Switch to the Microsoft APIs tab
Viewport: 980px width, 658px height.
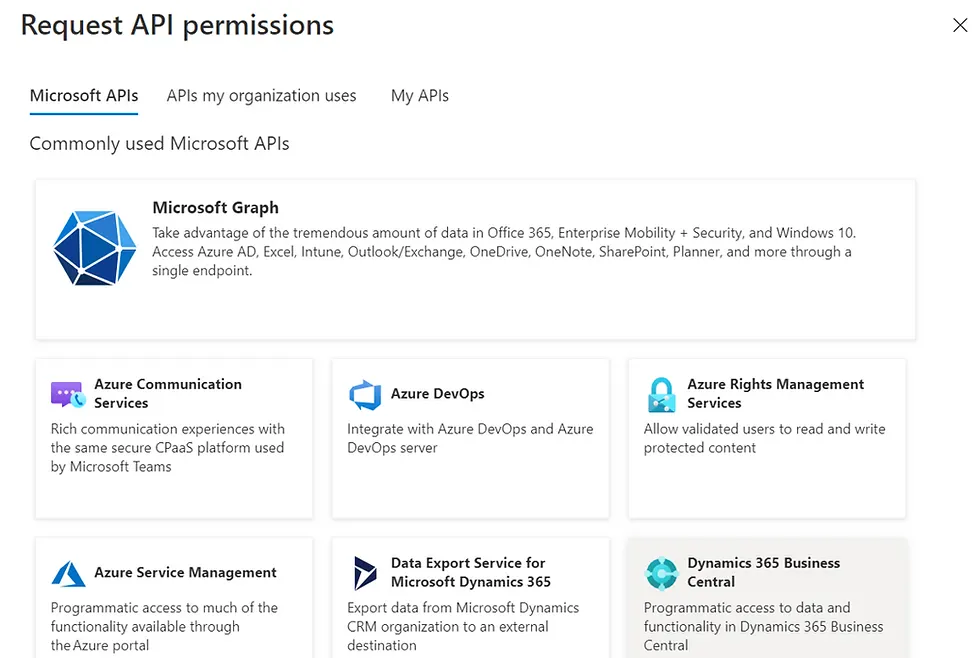(84, 96)
